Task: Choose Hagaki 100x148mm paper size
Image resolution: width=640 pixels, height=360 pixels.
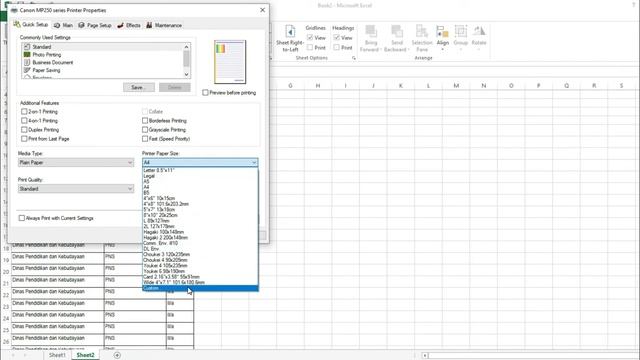Action: [x=200, y=232]
